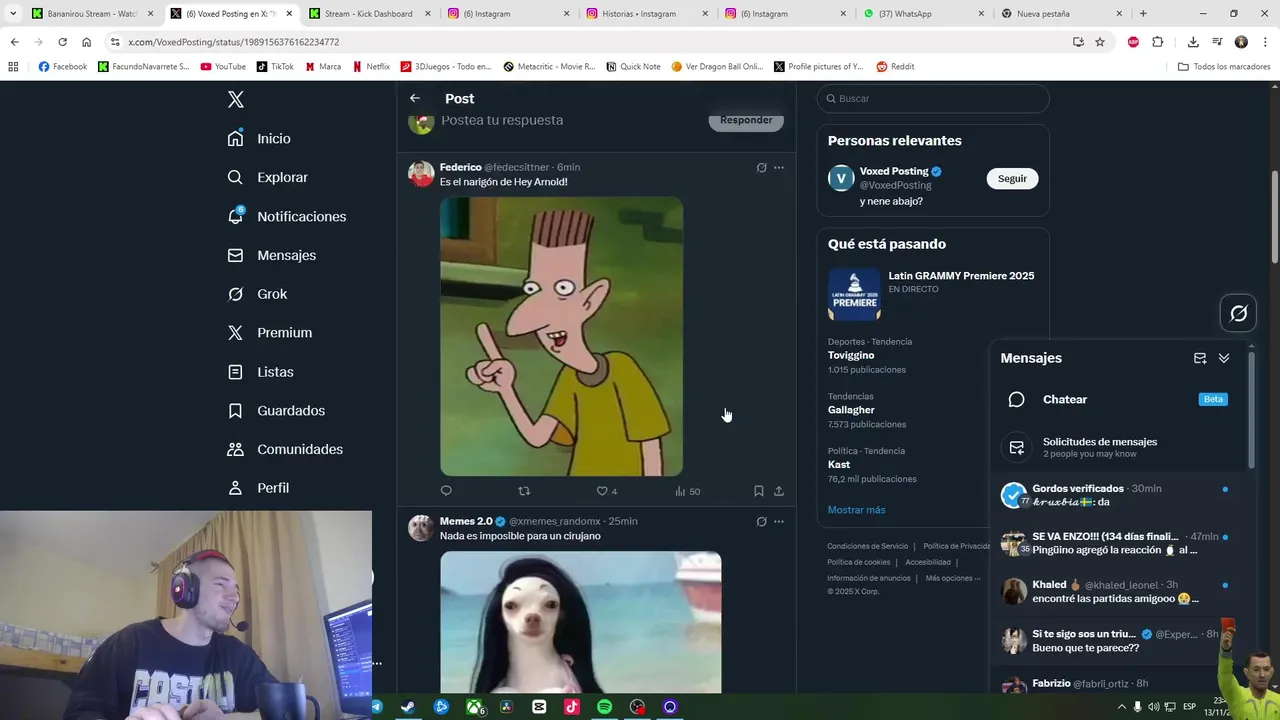Like Federico's post
Image resolution: width=1280 pixels, height=720 pixels.
(606, 491)
